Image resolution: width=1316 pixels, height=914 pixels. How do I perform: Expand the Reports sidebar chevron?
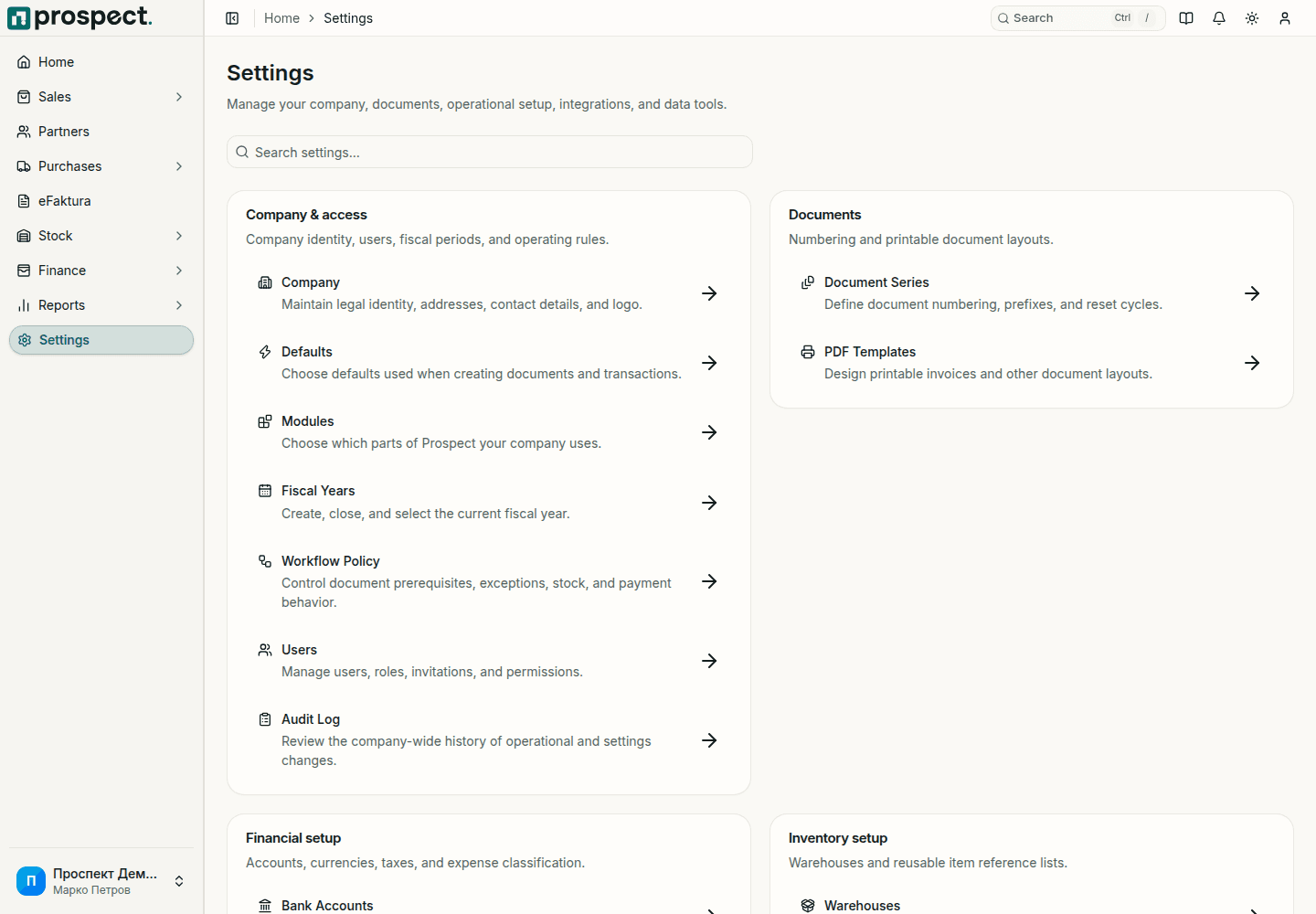(x=179, y=305)
